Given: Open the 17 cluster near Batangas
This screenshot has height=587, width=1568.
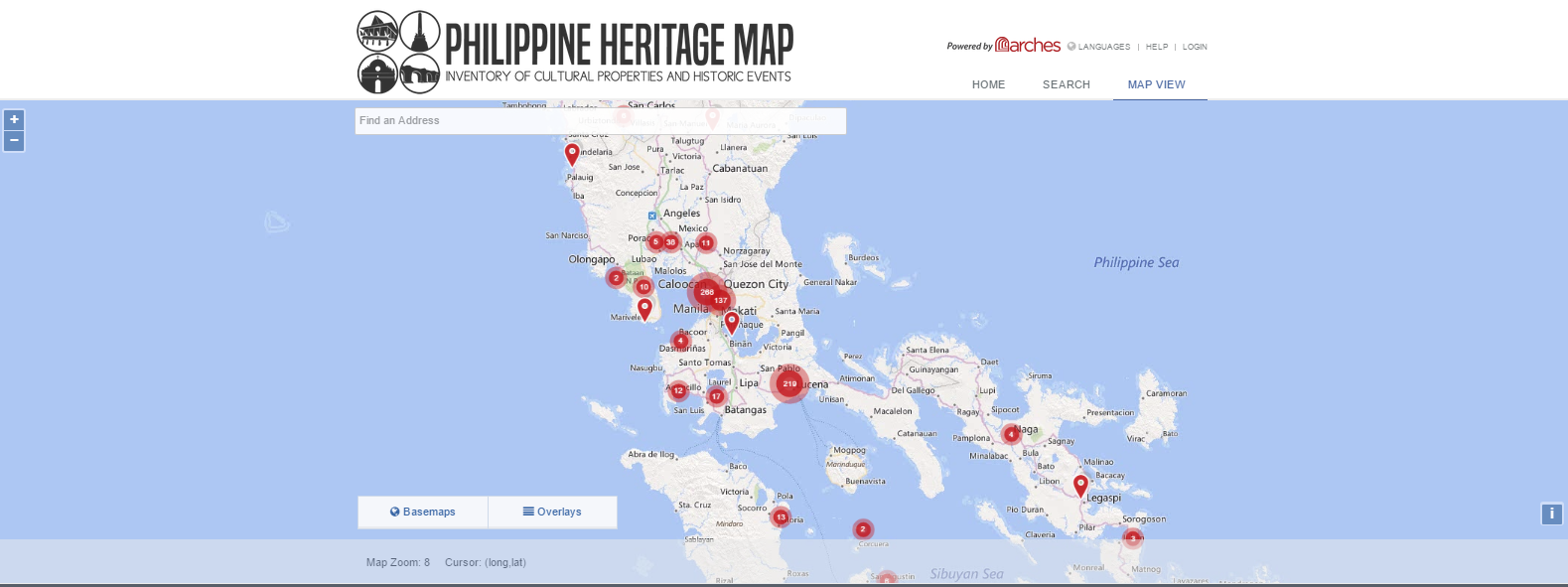Looking at the screenshot, I should [716, 396].
